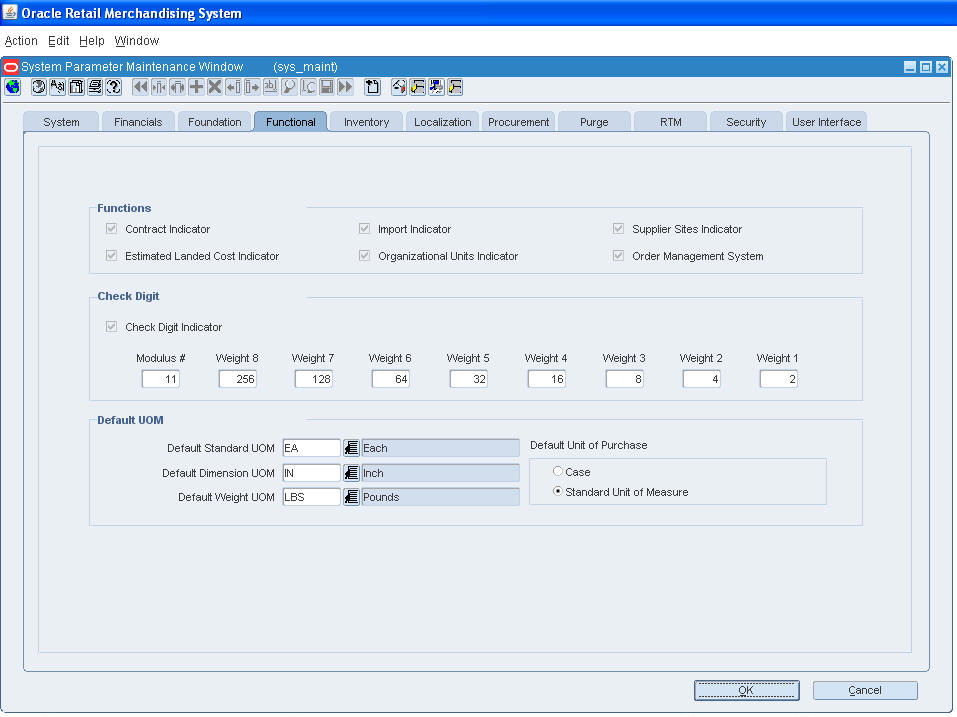
Task: Switch to the User Interface tab
Action: [826, 122]
